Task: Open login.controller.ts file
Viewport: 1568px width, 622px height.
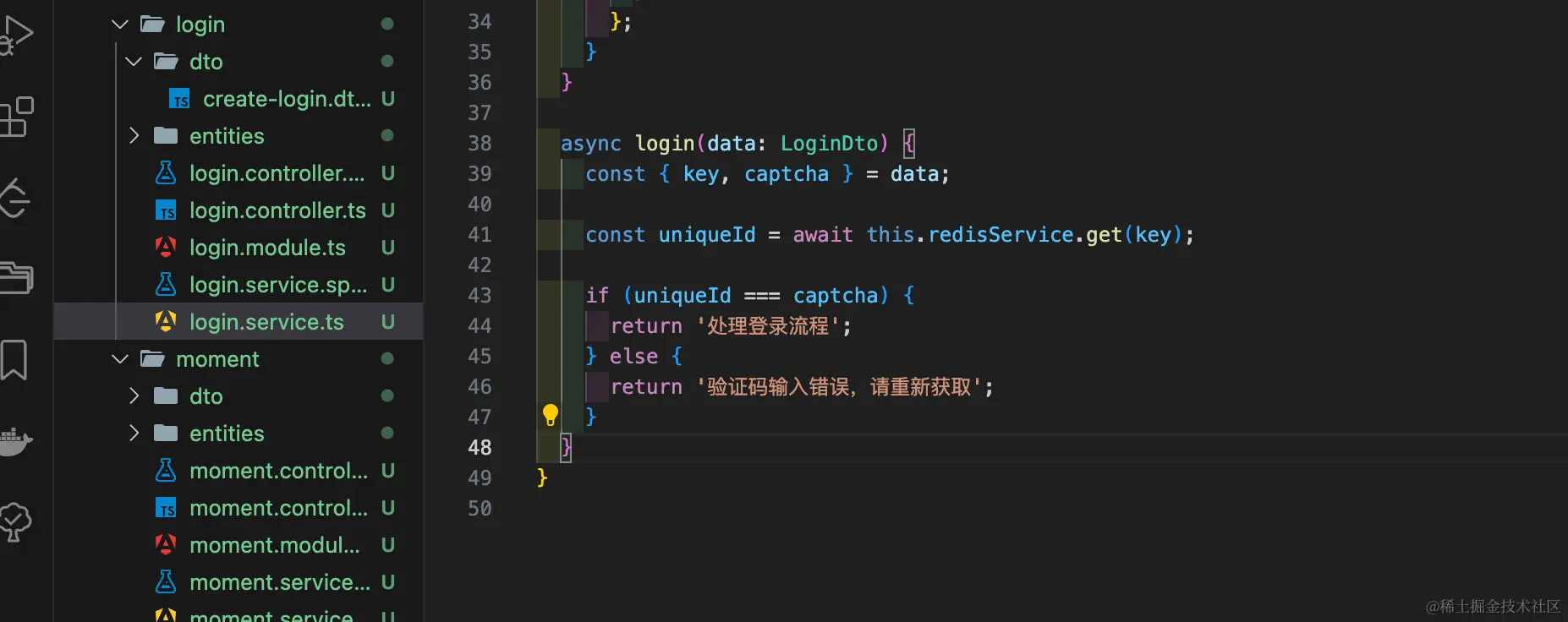Action: [277, 210]
